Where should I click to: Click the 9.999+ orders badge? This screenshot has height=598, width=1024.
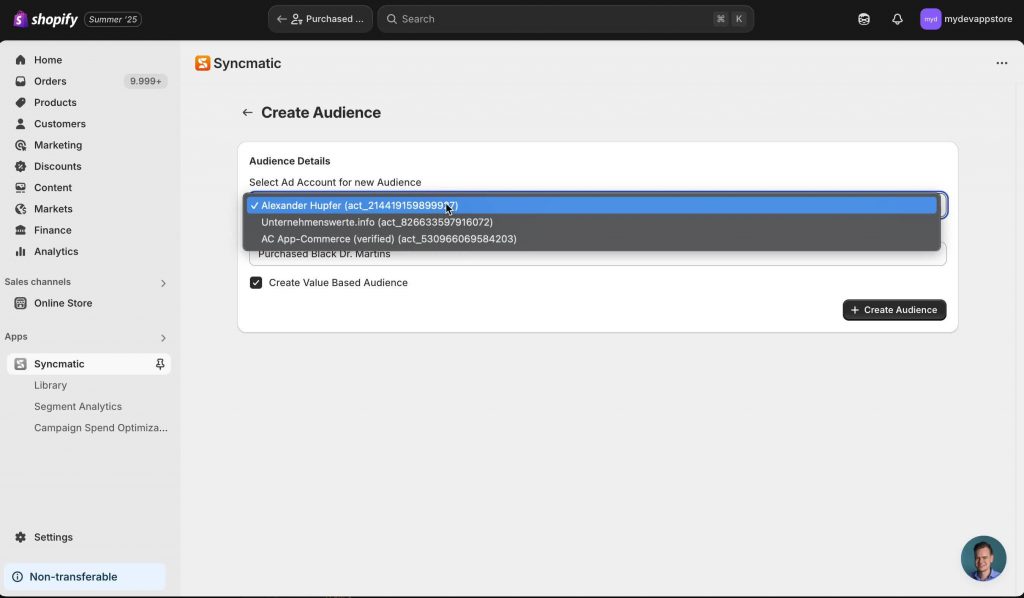(x=145, y=81)
